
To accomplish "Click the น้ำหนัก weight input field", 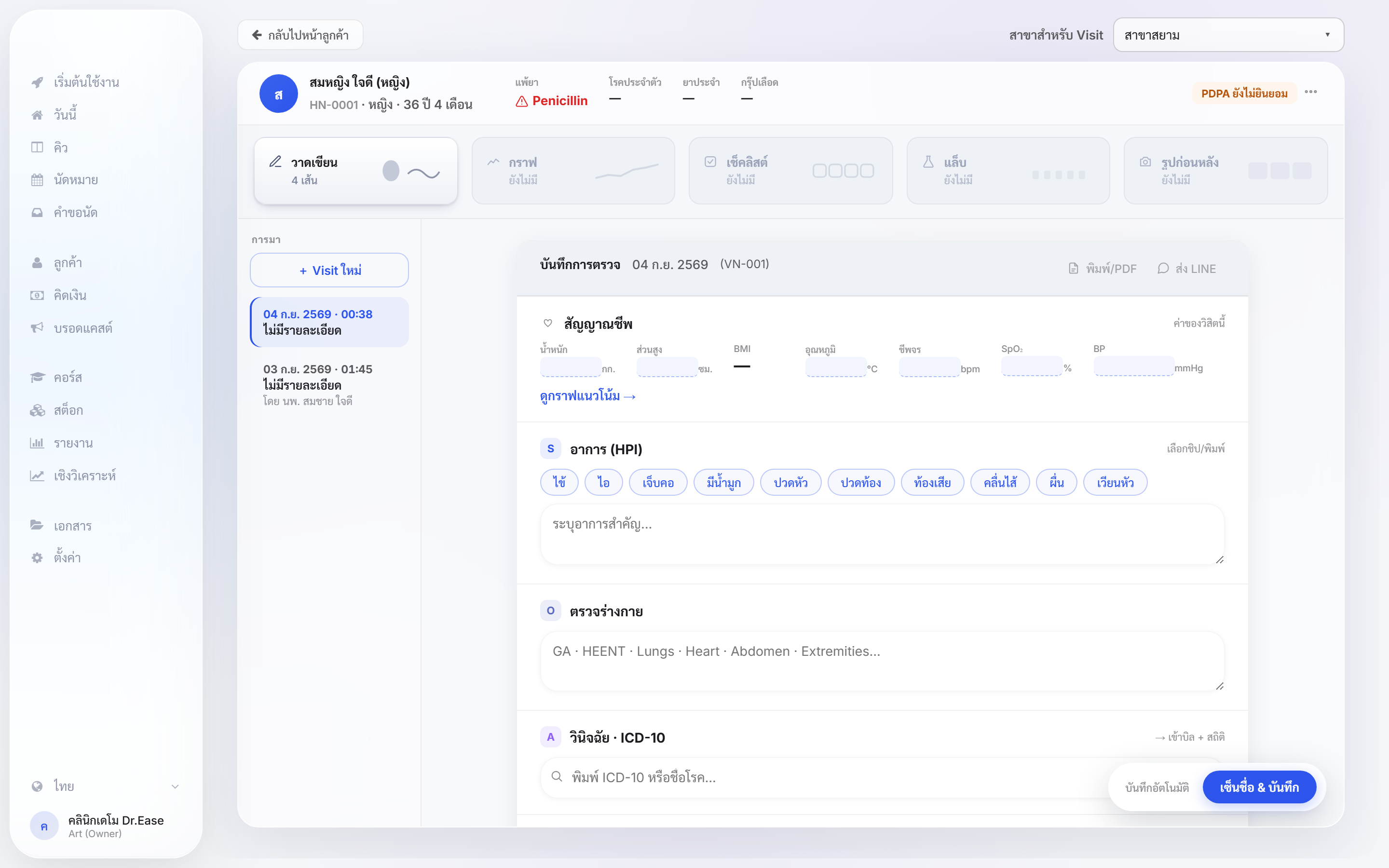I will (571, 366).
